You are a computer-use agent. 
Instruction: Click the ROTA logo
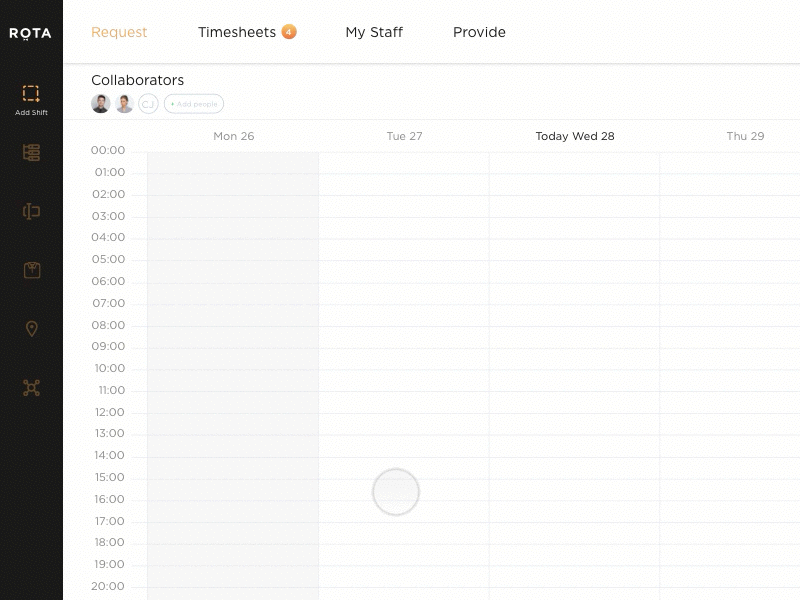coord(31,32)
